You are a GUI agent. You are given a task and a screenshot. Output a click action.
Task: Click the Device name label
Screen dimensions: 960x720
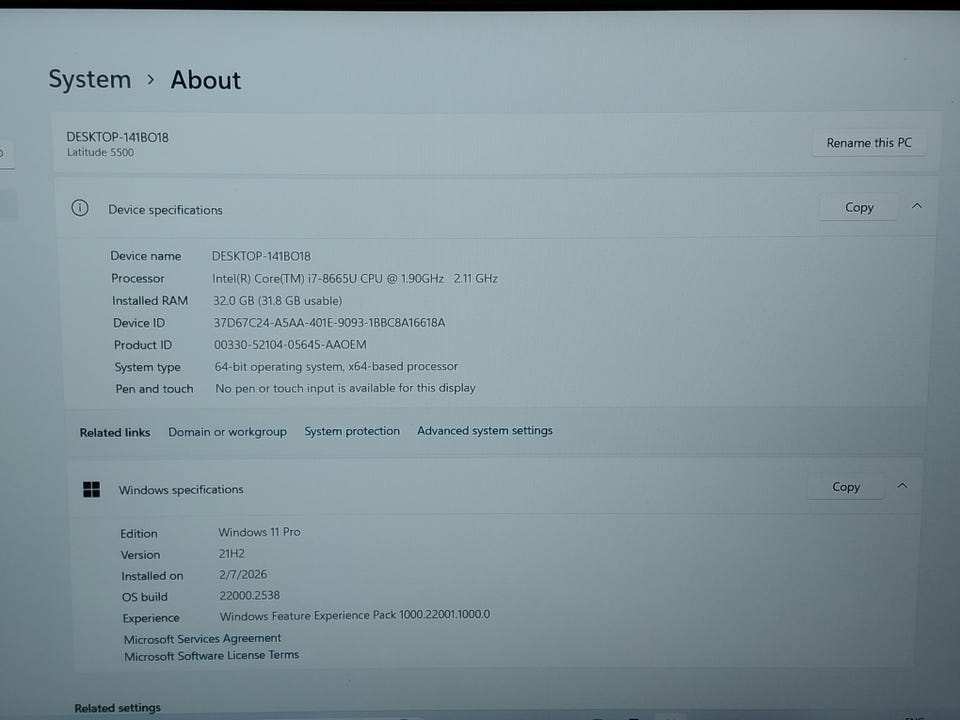click(146, 256)
